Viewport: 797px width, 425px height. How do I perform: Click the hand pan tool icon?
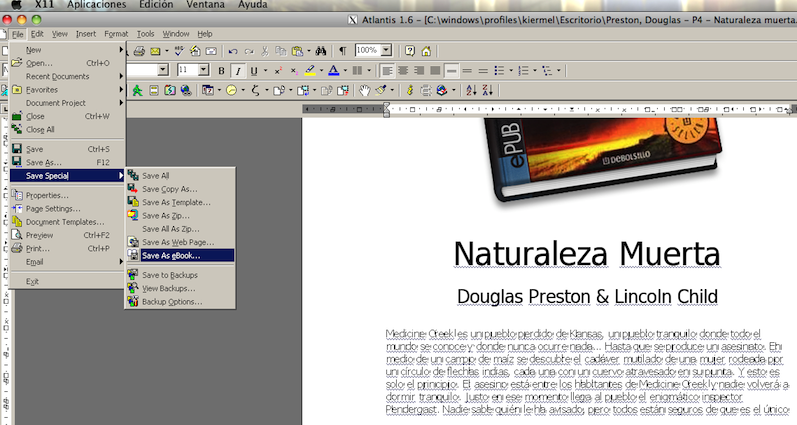[x=366, y=90]
